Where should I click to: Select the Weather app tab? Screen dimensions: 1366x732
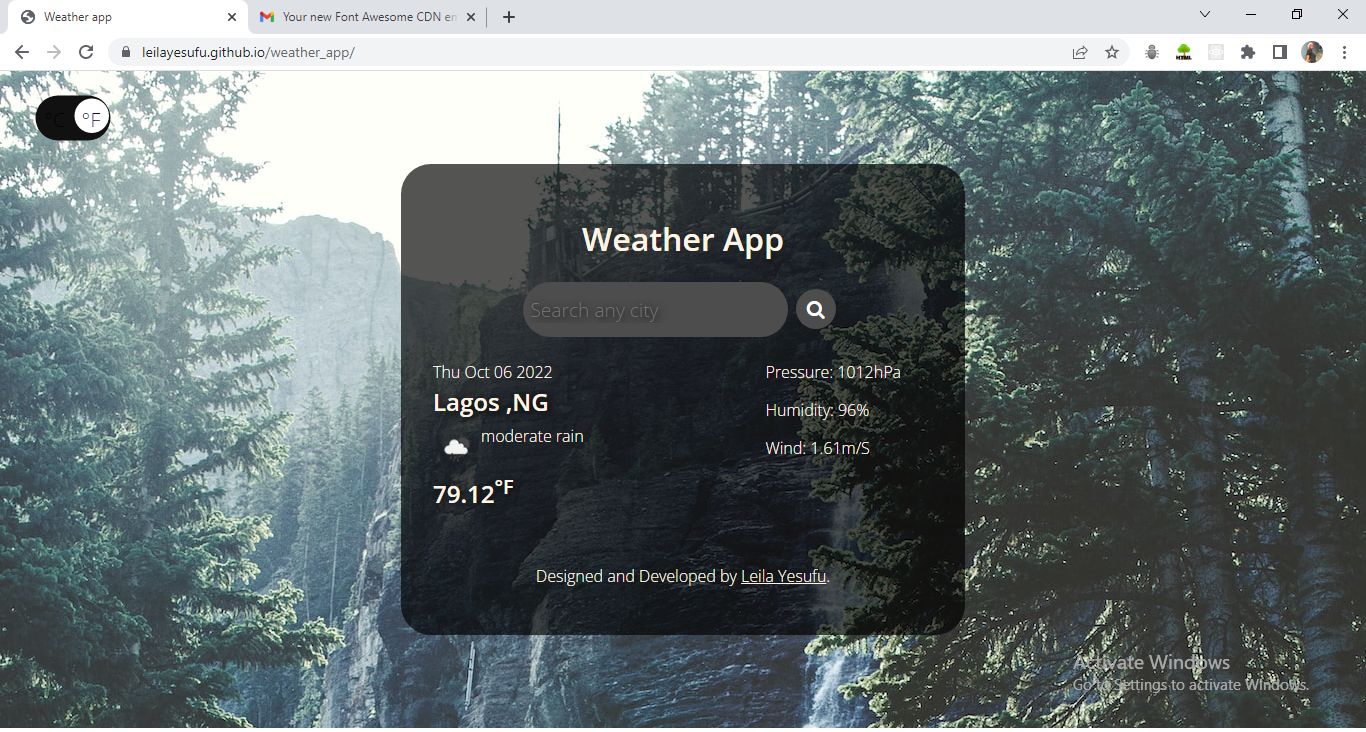120,17
